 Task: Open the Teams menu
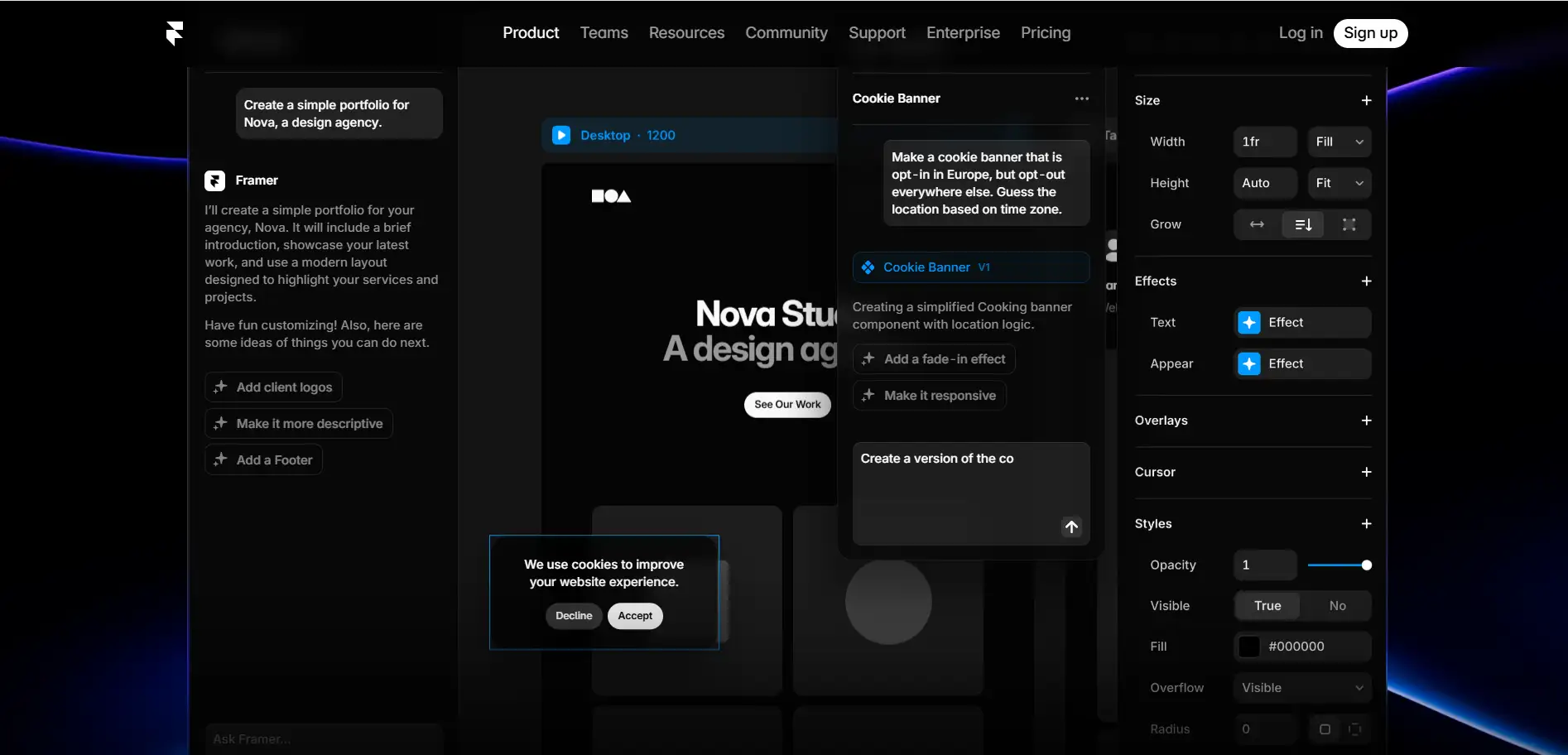tap(604, 33)
